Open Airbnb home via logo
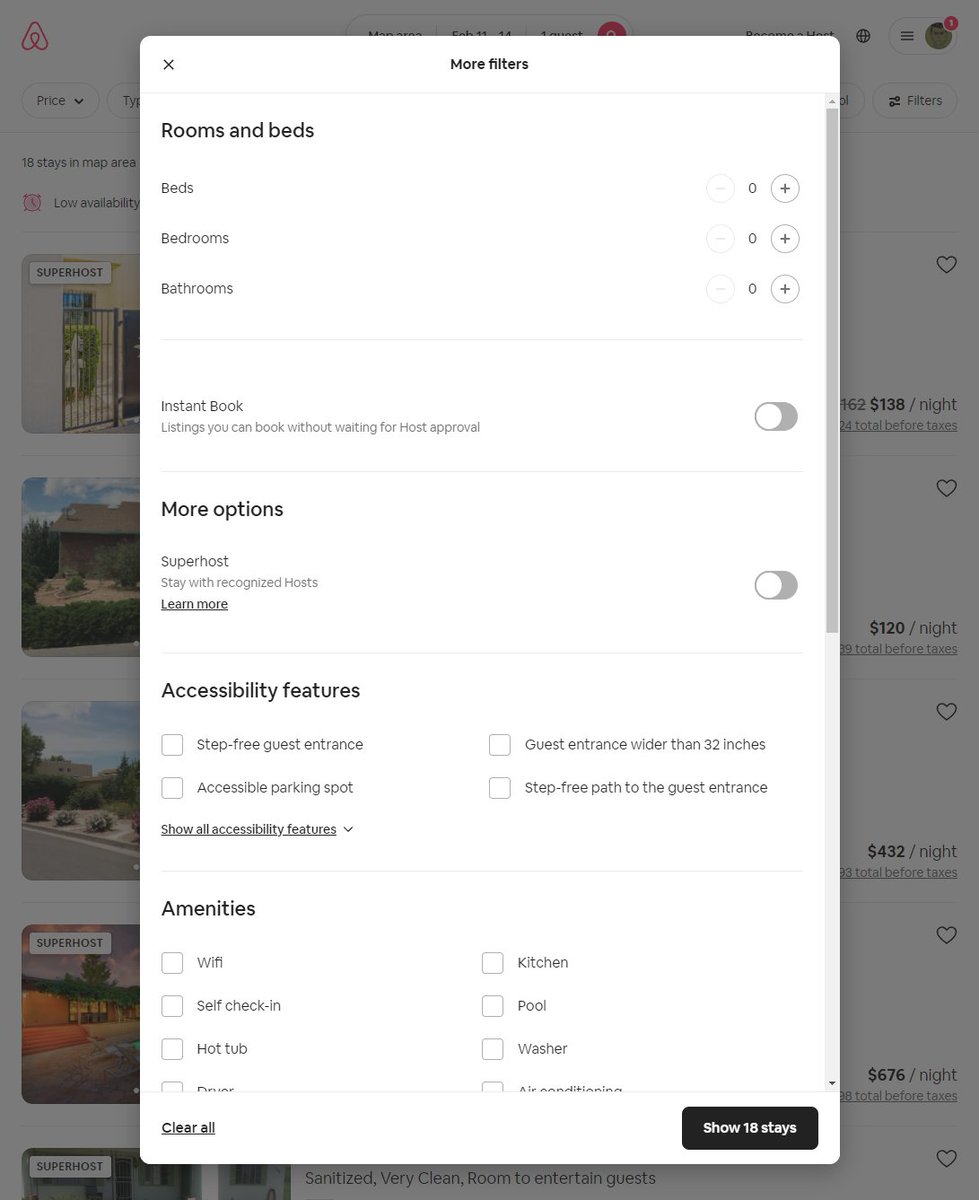 [x=35, y=37]
